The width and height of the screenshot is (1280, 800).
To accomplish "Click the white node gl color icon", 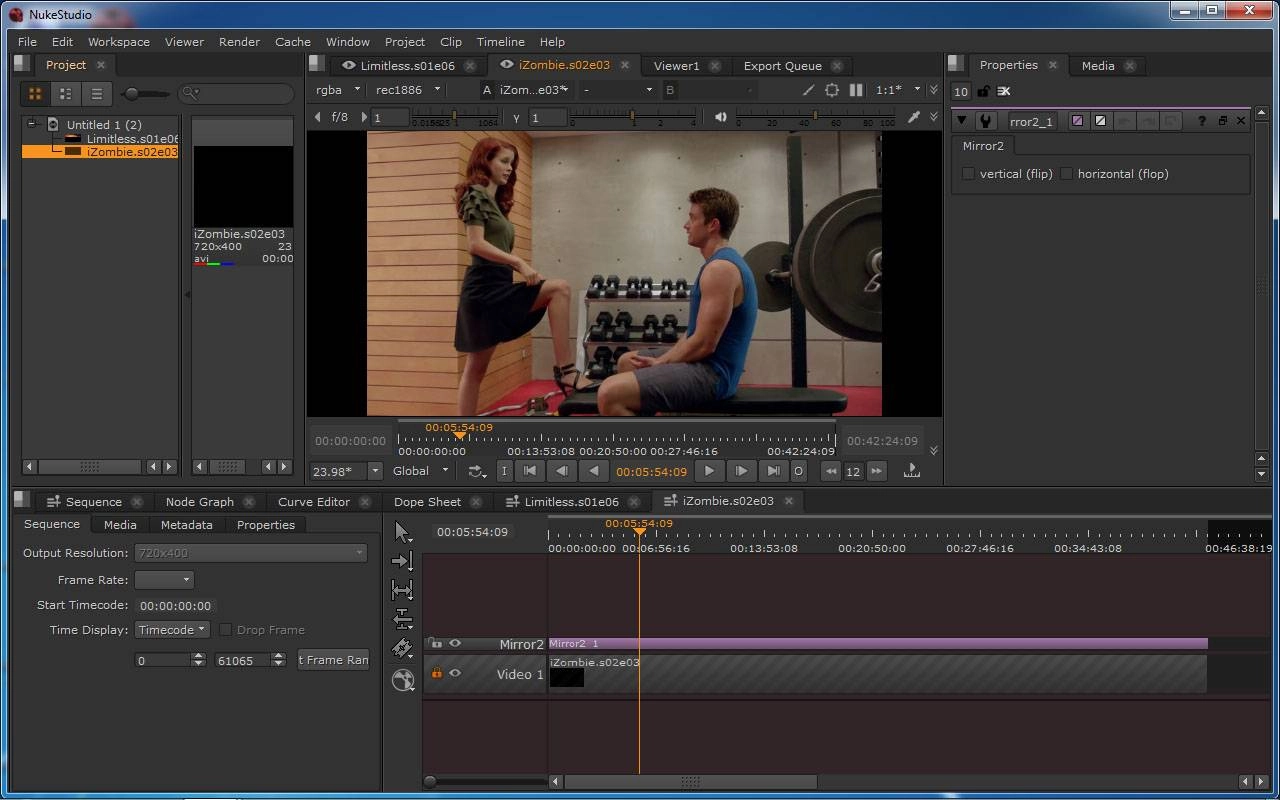I will [x=1100, y=121].
